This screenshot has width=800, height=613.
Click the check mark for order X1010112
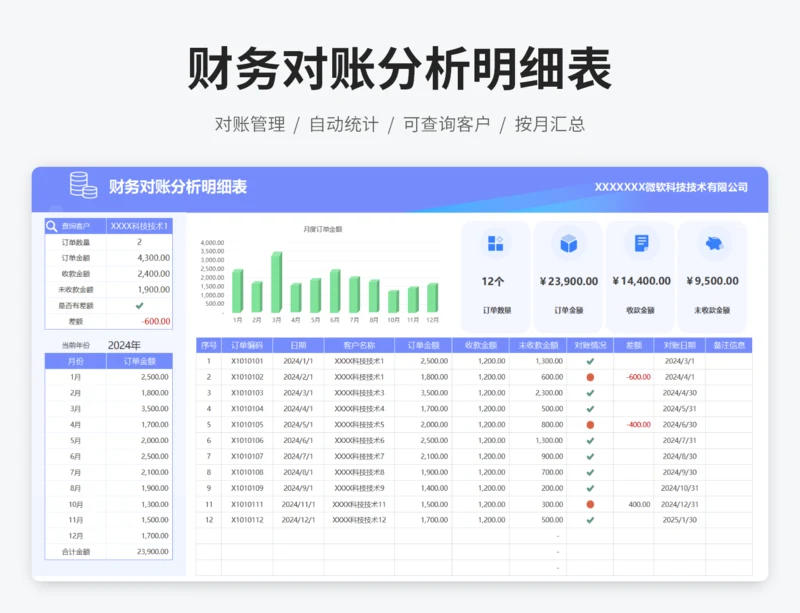(x=590, y=520)
